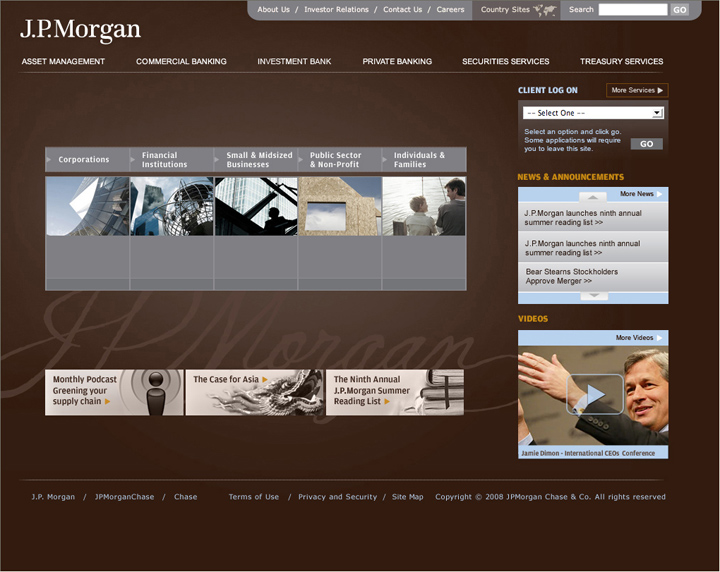Viewport: 720px width, 572px height.
Task: Click the Individuals & Families image
Action: coord(424,207)
